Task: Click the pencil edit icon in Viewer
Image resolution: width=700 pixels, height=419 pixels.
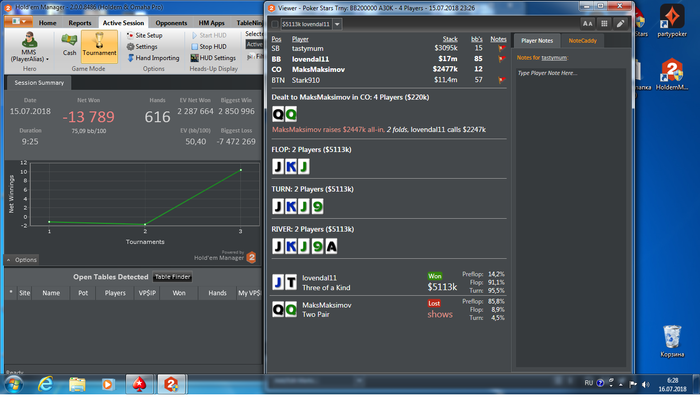Action: coord(620,24)
